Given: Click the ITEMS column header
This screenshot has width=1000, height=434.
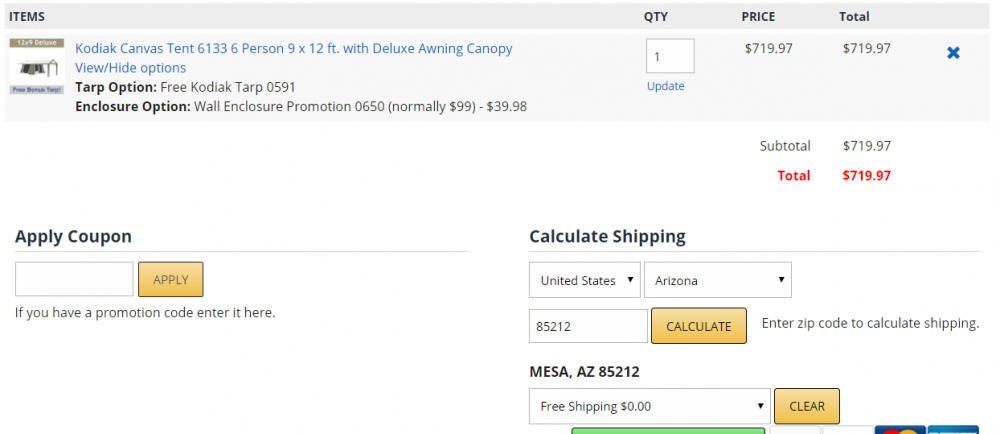Looking at the screenshot, I should 27,17.
